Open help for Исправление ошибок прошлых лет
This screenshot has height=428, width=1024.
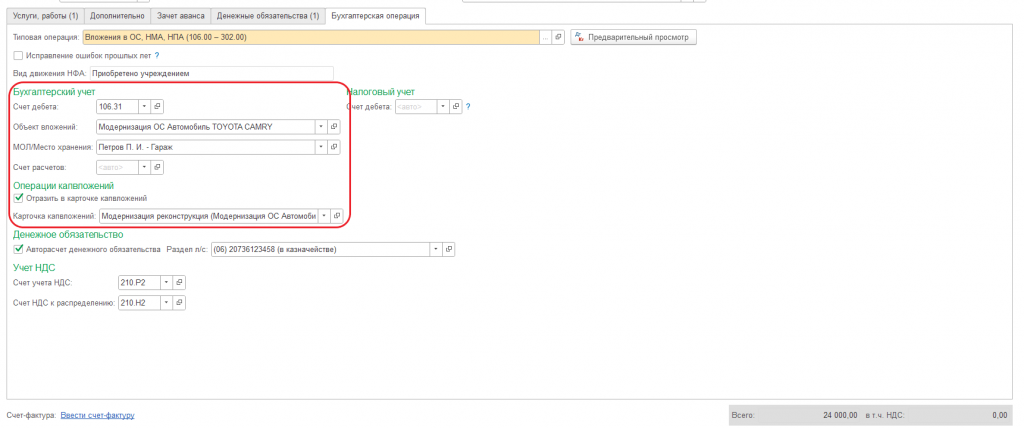pos(157,56)
